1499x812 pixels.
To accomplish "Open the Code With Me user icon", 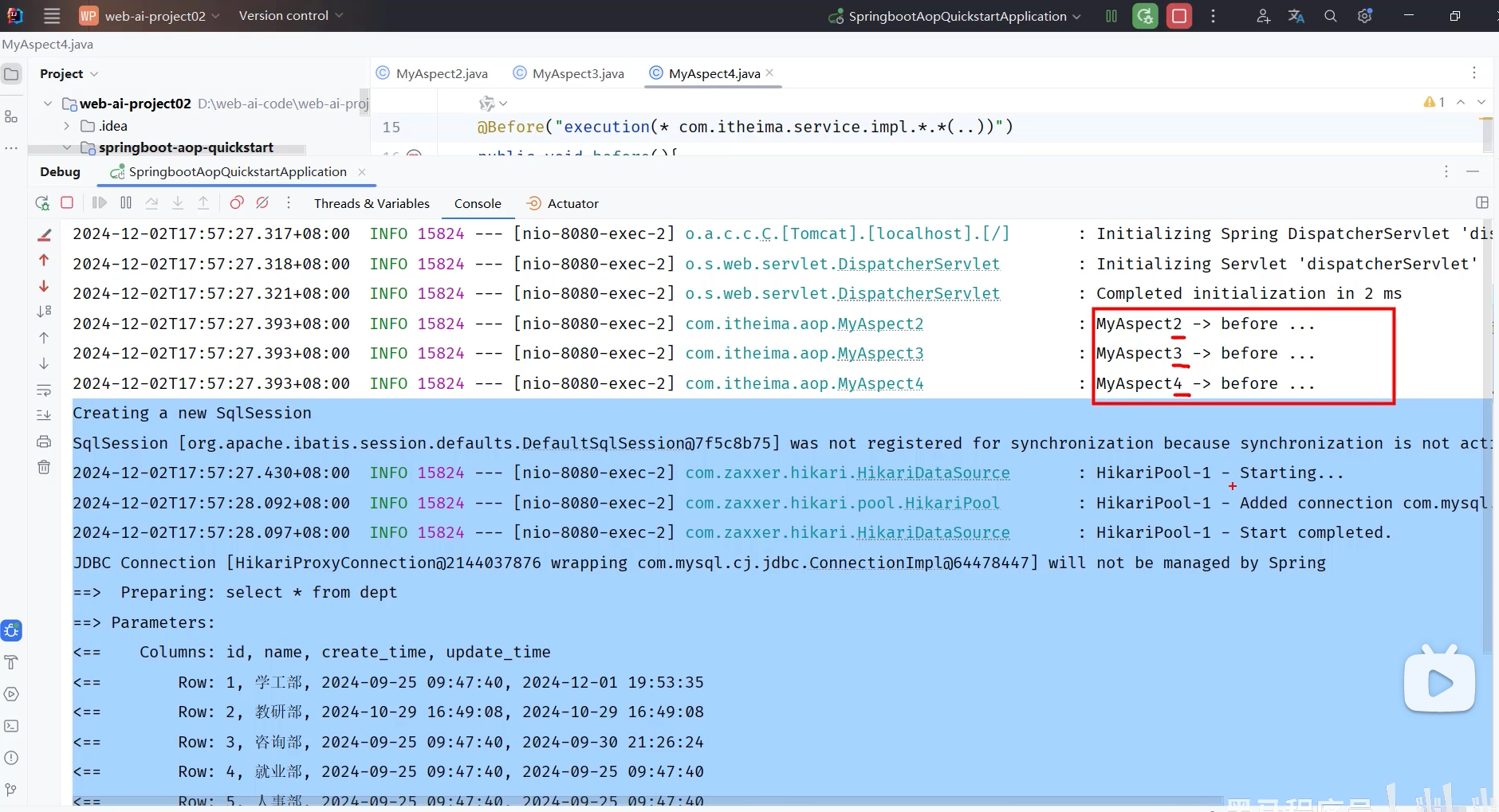I will pyautogui.click(x=1263, y=16).
